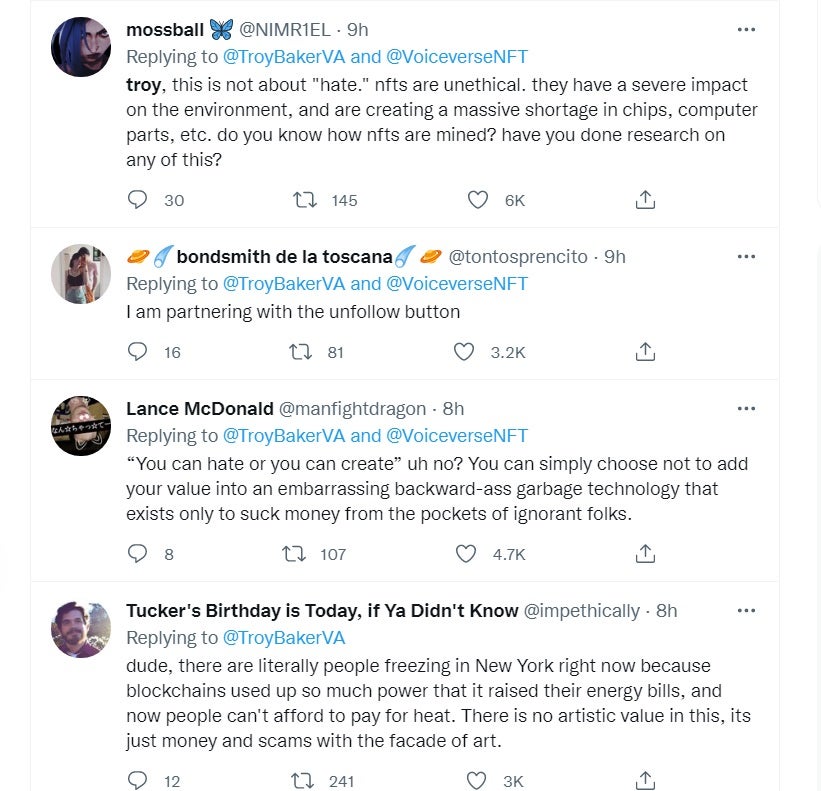Open the Tucker's Birthday display name
Screen dimensions: 821x791
(x=320, y=611)
